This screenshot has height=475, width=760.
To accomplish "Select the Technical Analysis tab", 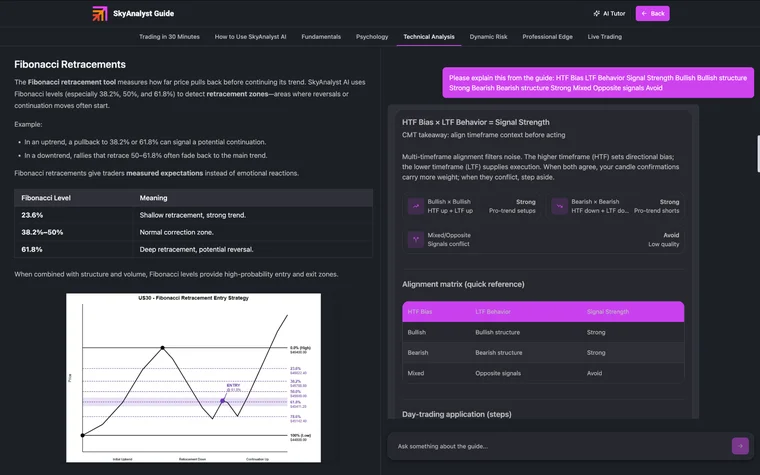I will (x=429, y=37).
